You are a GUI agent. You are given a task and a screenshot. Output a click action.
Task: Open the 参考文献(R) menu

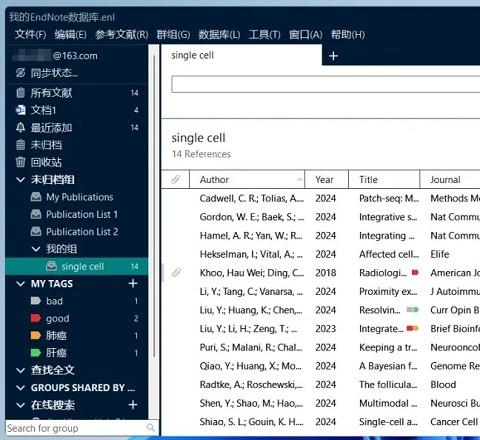122,34
